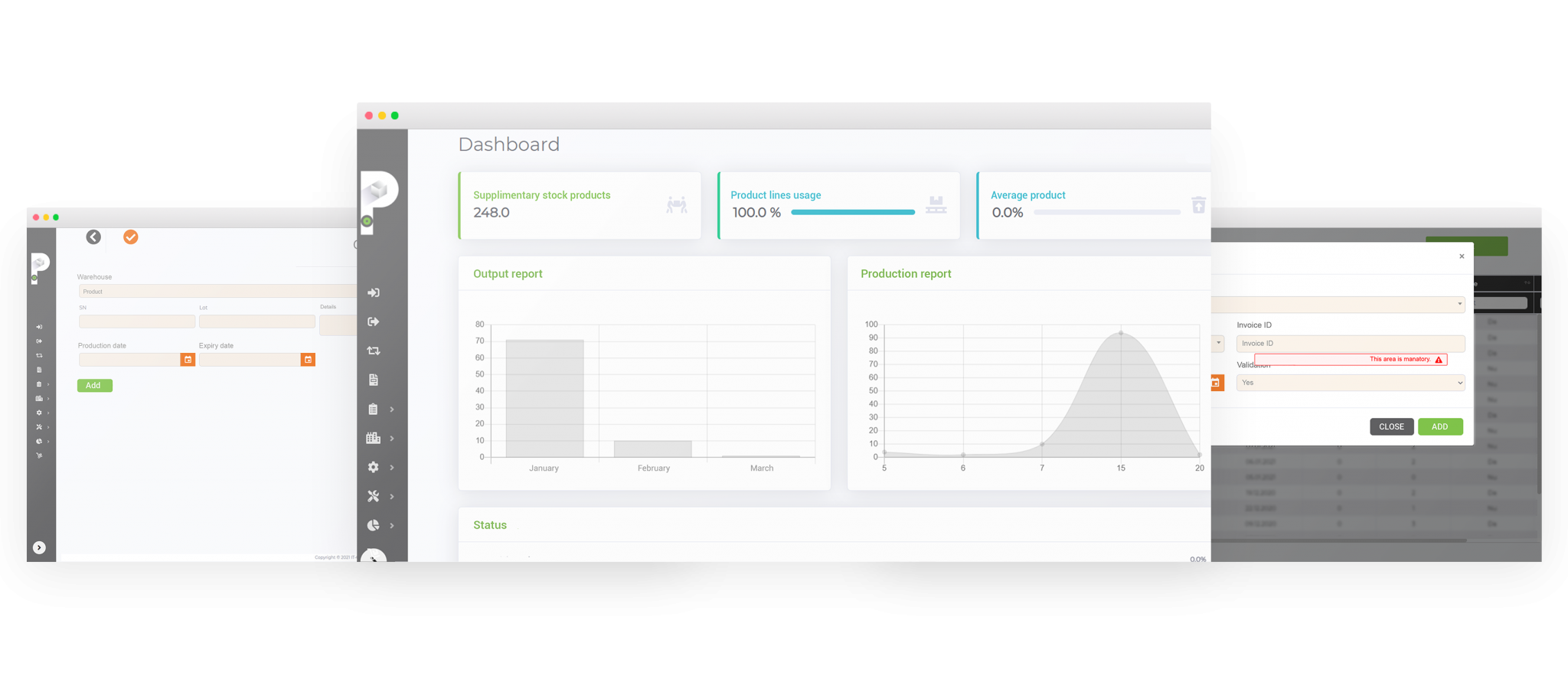Expand the clipboard submenu chevron in Dashboard sidebar
This screenshot has height=692, width=1568.
pos(392,410)
